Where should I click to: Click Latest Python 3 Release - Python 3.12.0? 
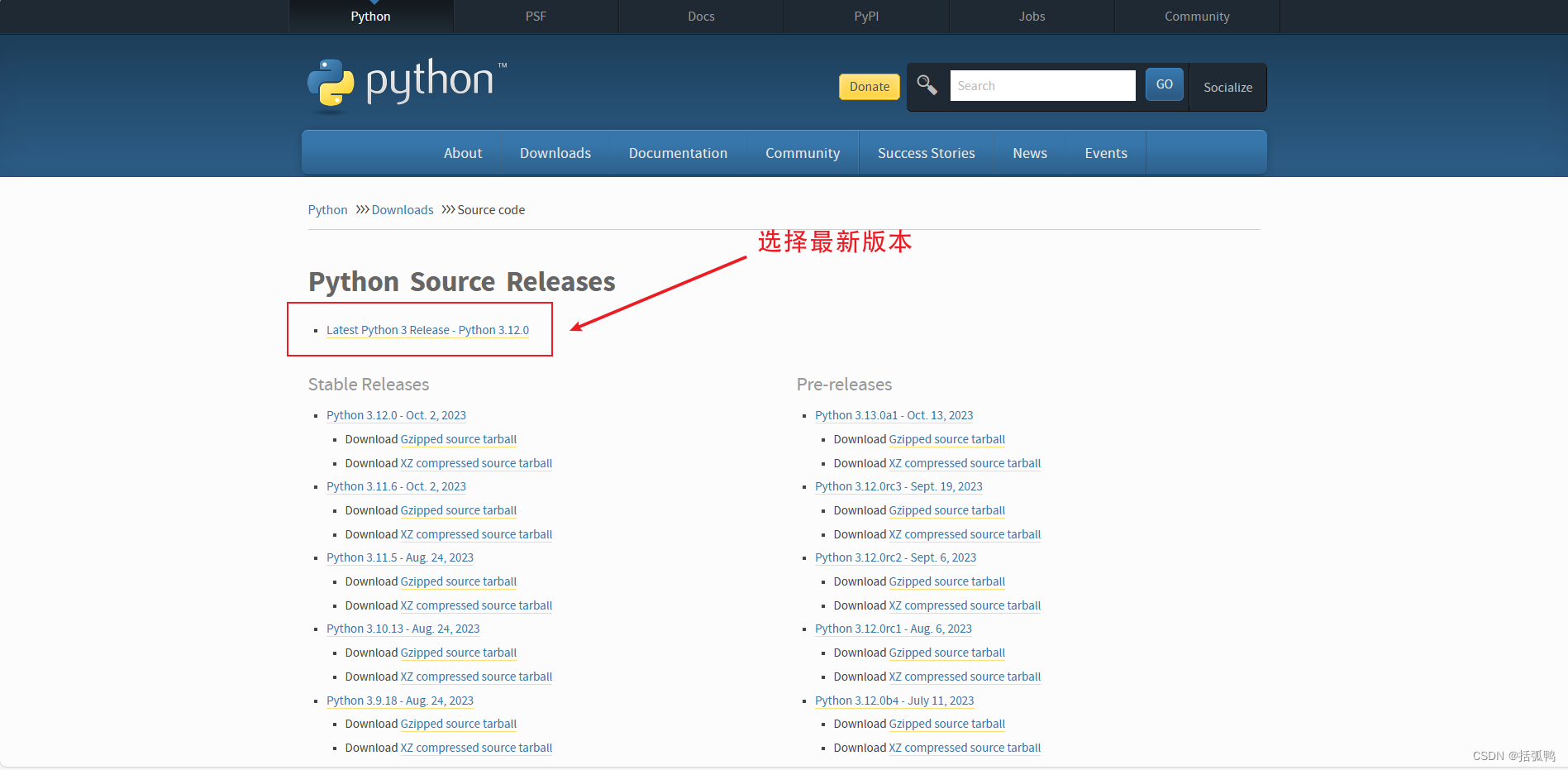tap(427, 329)
